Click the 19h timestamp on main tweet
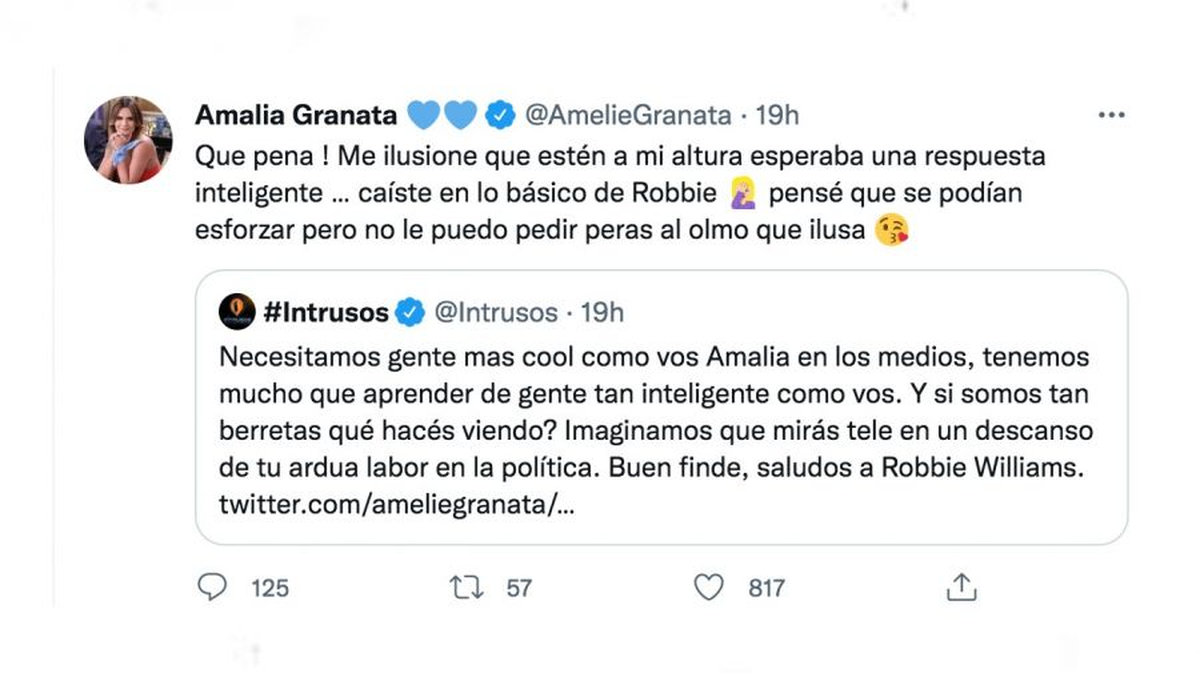 (x=777, y=115)
